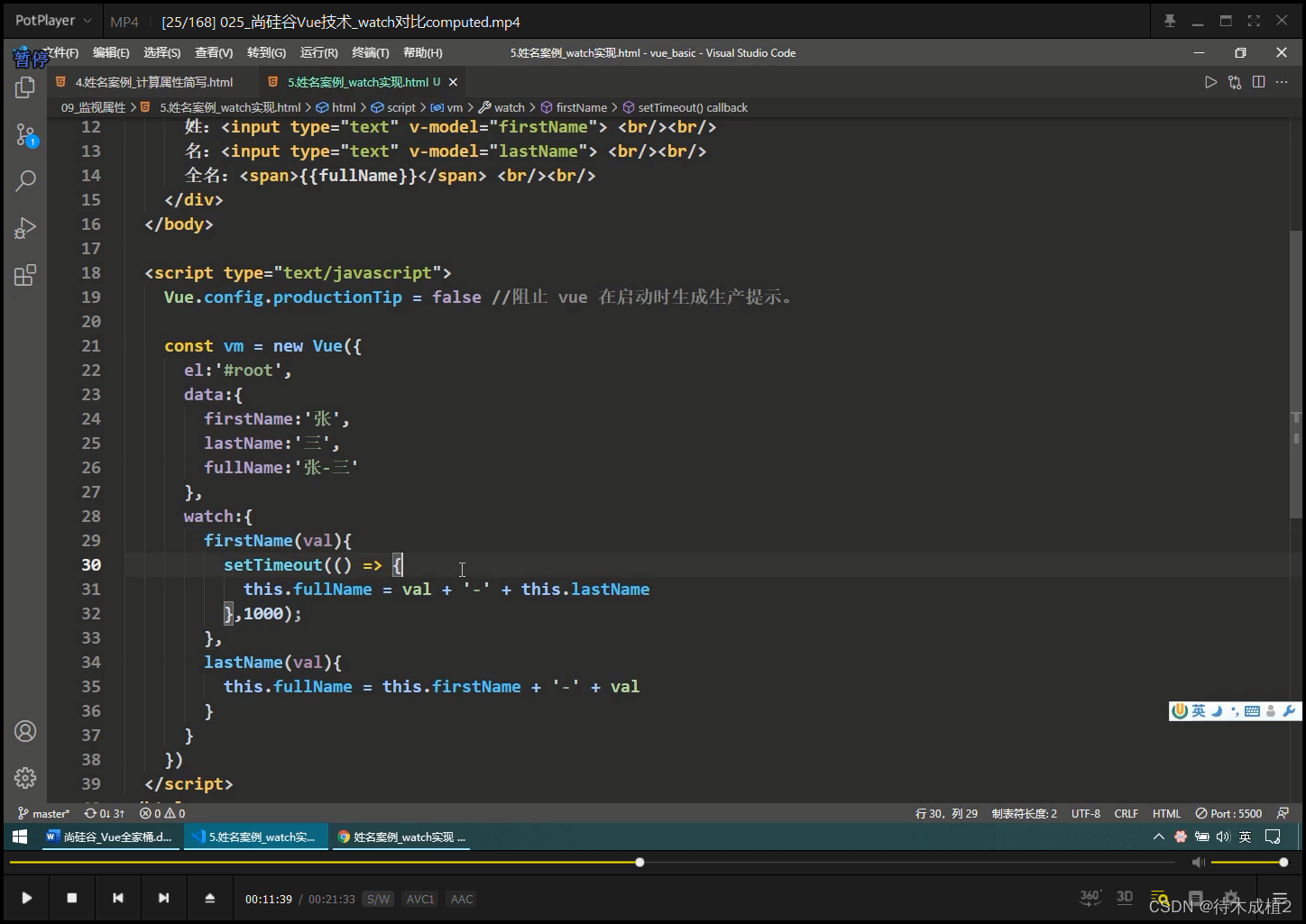This screenshot has height=924, width=1306.
Task: Change the HTML language mode
Action: 1166,813
